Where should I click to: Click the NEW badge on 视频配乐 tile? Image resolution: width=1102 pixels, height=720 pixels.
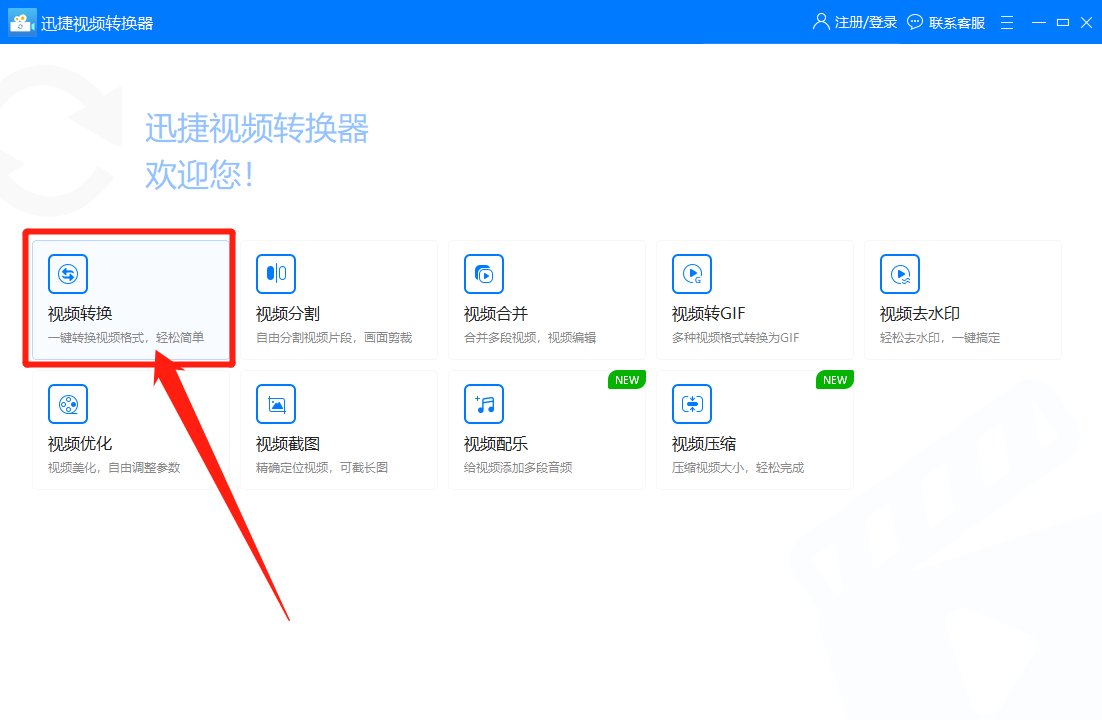coord(626,380)
